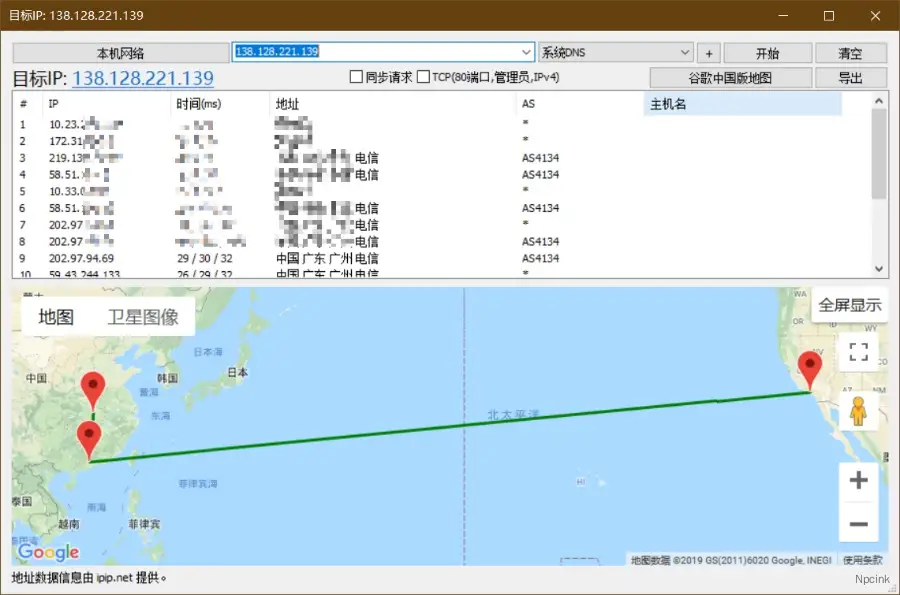Zoom in using the map plus icon
The image size is (900, 595).
coord(858,480)
